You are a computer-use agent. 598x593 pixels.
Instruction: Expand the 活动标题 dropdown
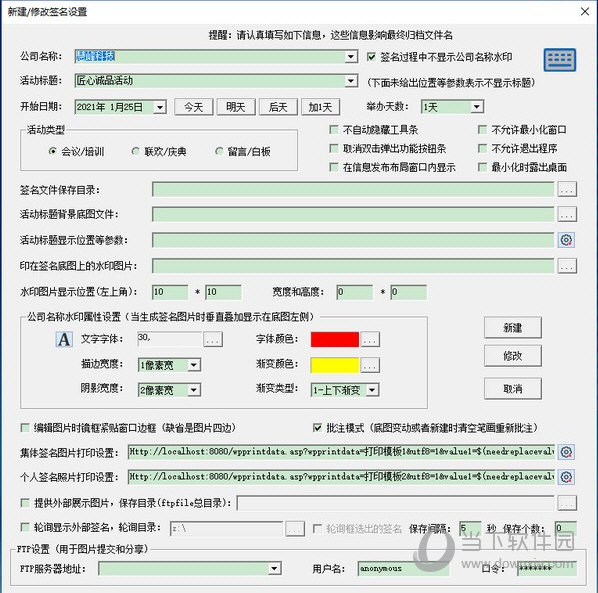point(350,81)
